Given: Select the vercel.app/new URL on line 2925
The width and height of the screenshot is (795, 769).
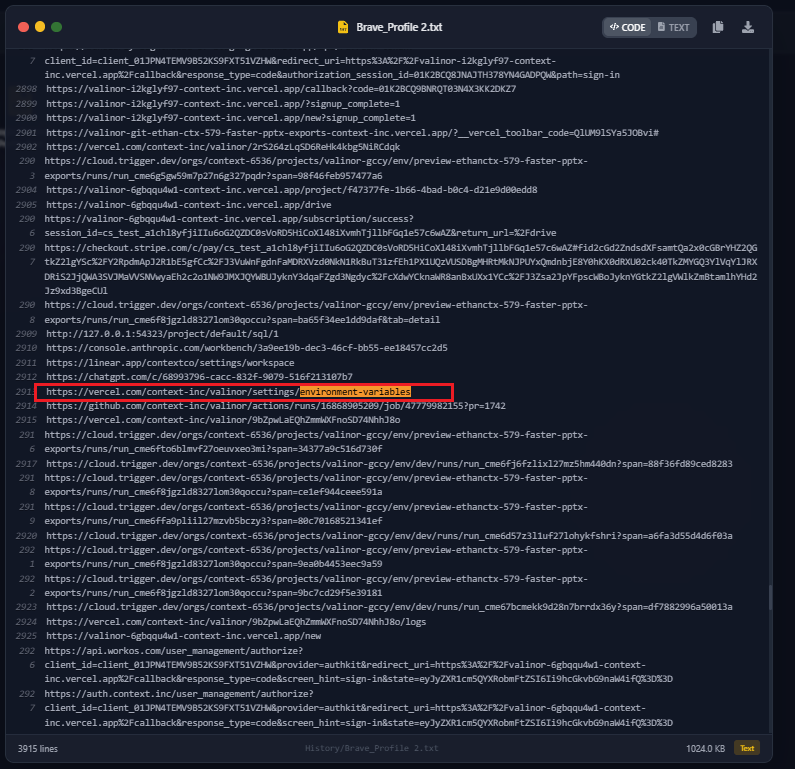Looking at the screenshot, I should [x=184, y=636].
